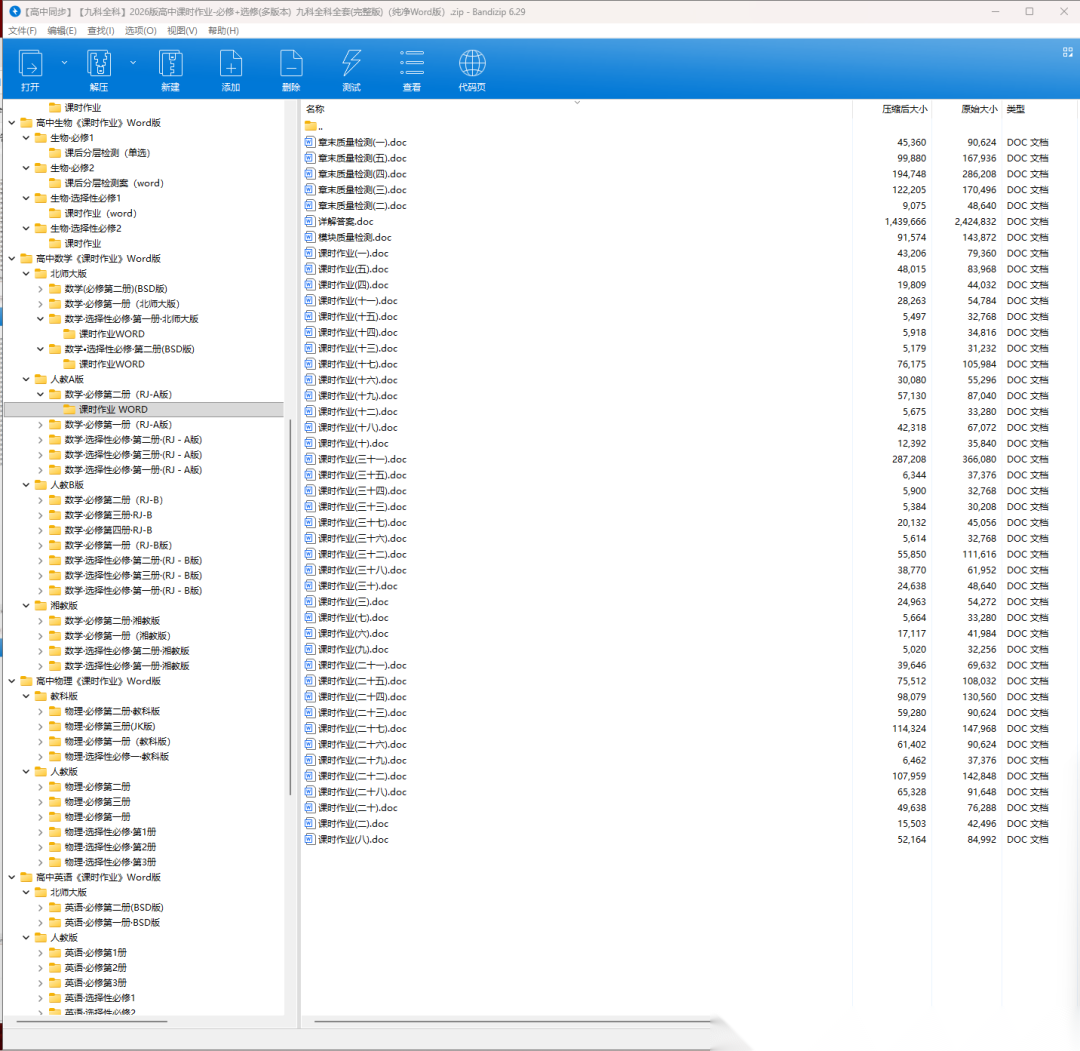Viewport: 1080px width, 1051px height.
Task: Run the 测试 (Test archive) toolbar icon
Action: tap(351, 65)
